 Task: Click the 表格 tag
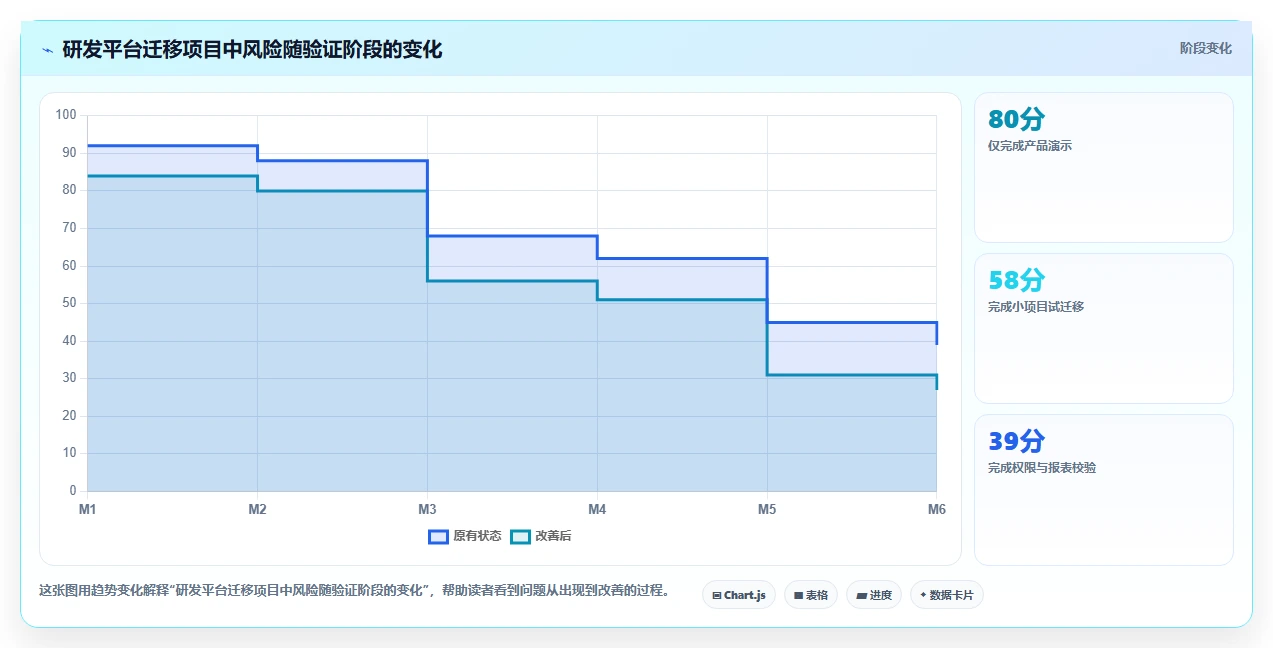click(x=811, y=595)
